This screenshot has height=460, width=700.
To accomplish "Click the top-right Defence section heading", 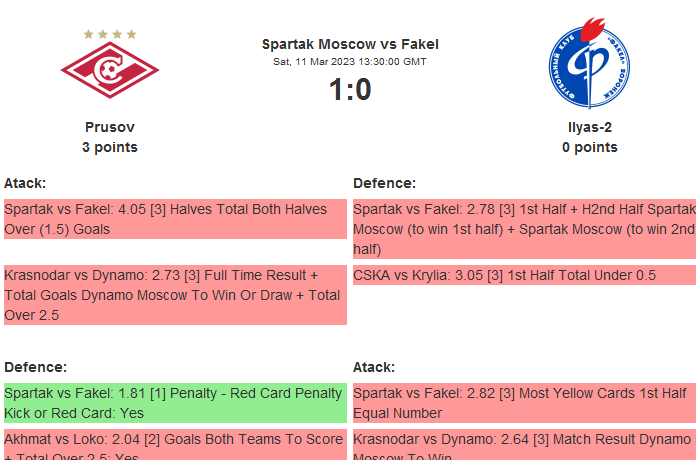I will (x=384, y=183).
